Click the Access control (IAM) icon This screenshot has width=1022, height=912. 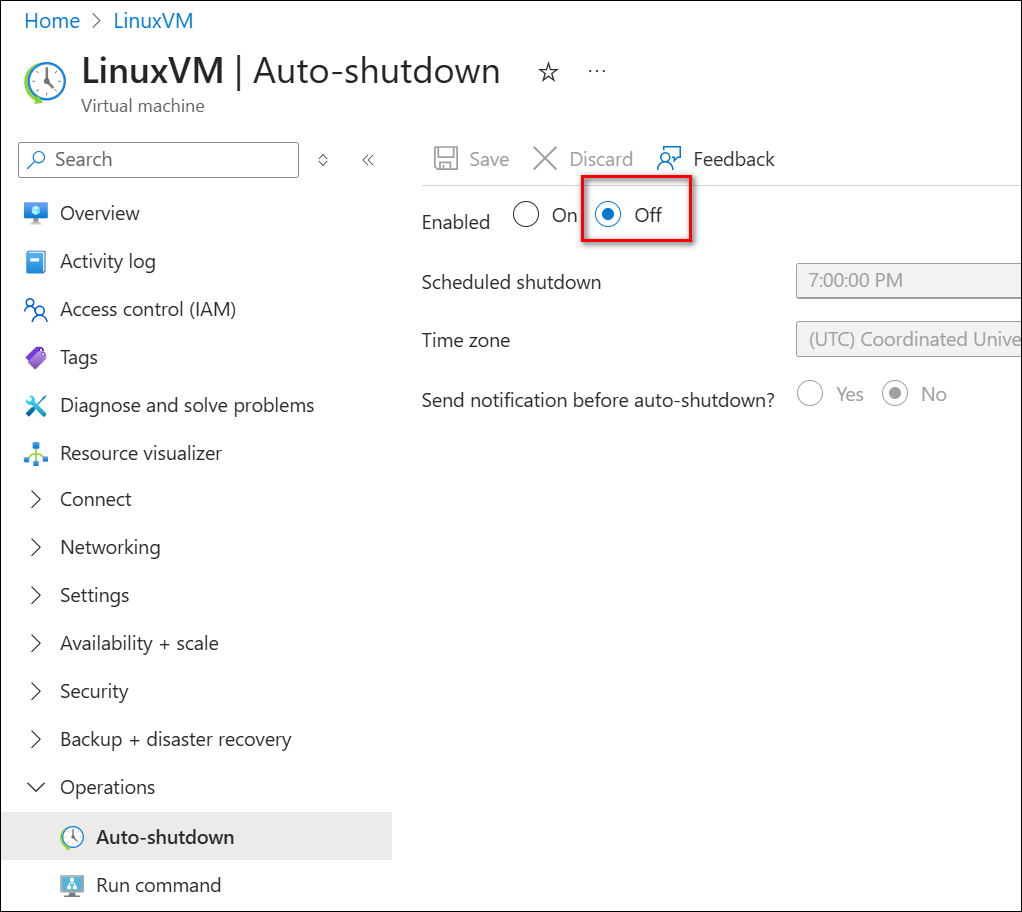coord(36,309)
